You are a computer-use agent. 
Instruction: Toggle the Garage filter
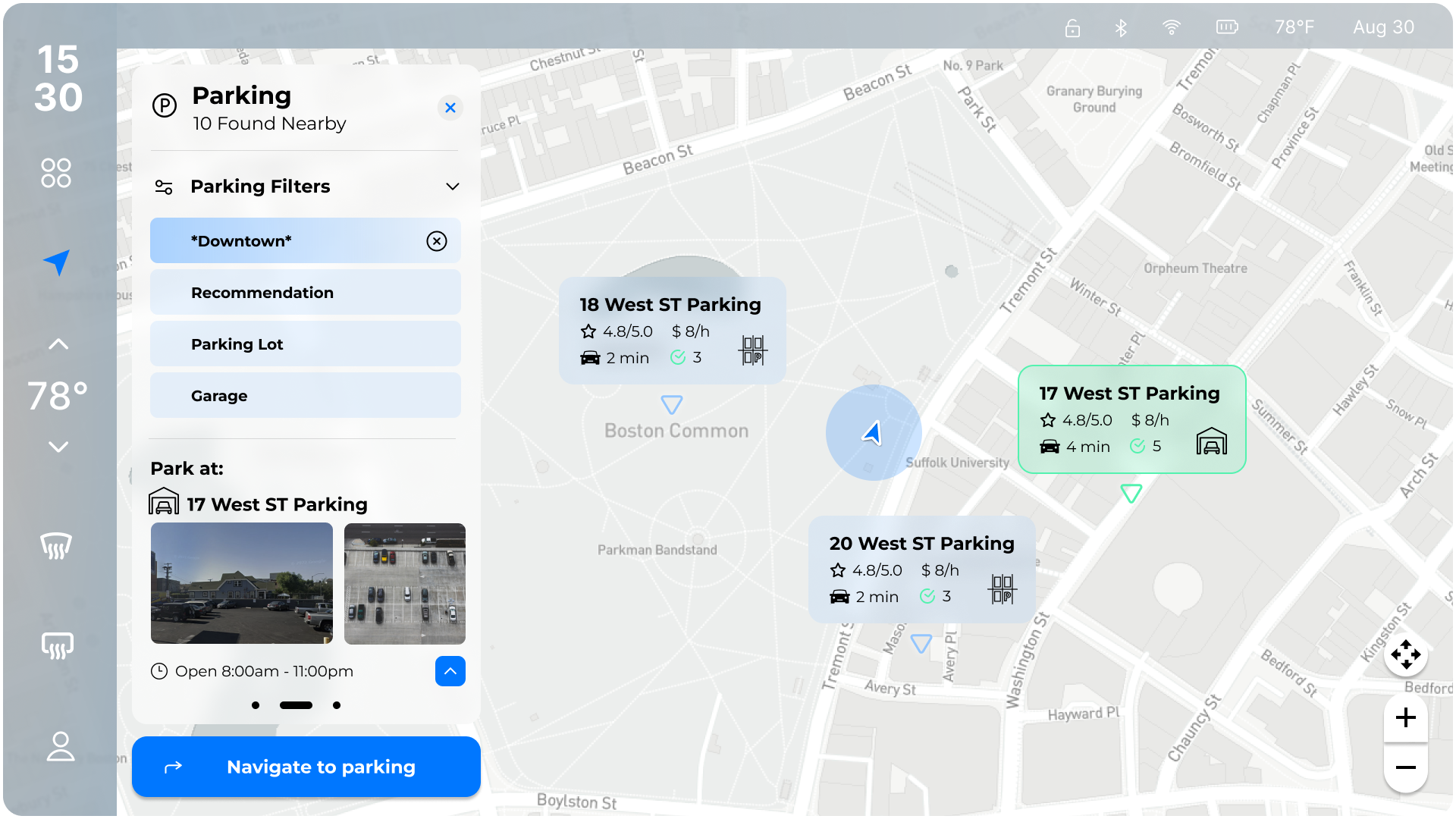coord(305,395)
